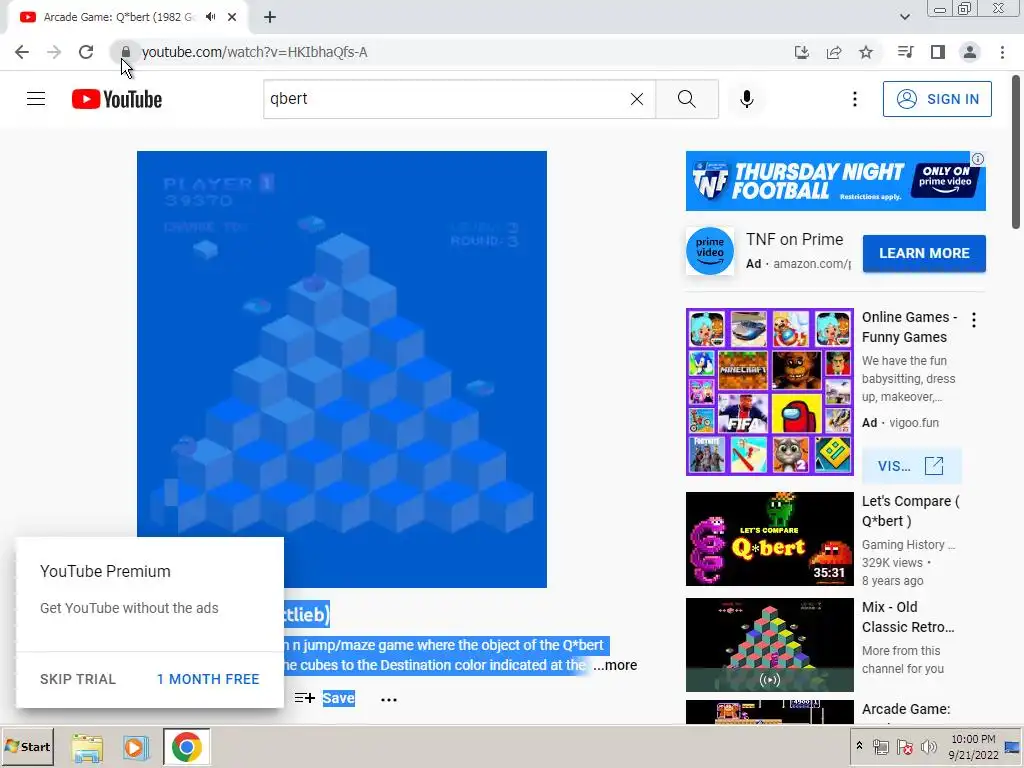
Task: Open the YouTube hamburger guide menu
Action: (x=36, y=99)
